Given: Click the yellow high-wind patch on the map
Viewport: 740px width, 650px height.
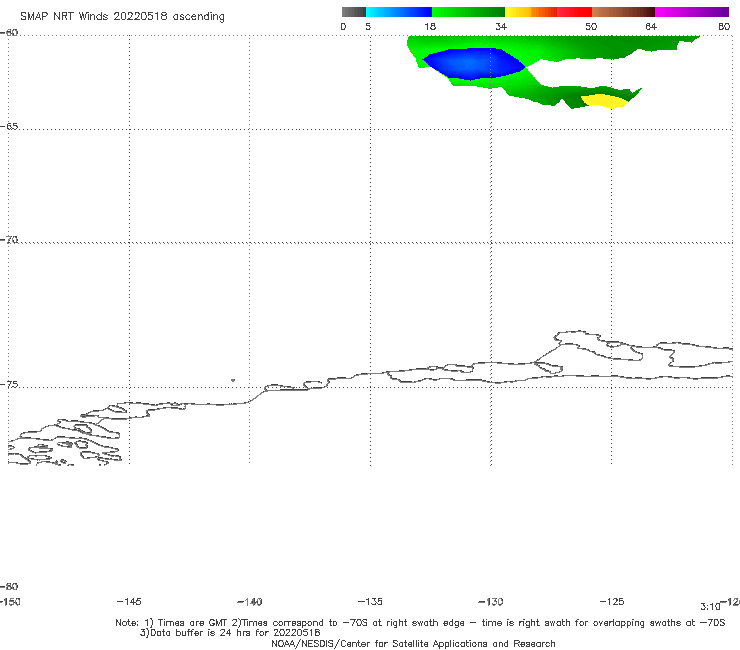Looking at the screenshot, I should point(604,101).
